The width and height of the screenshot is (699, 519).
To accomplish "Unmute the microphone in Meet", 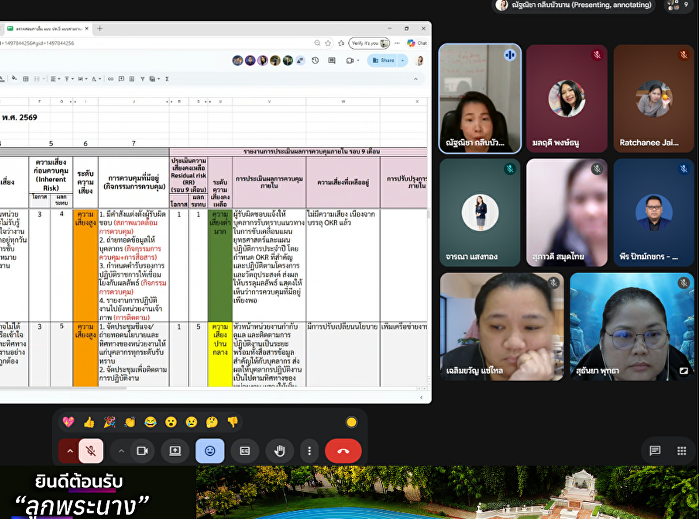I will tap(91, 451).
